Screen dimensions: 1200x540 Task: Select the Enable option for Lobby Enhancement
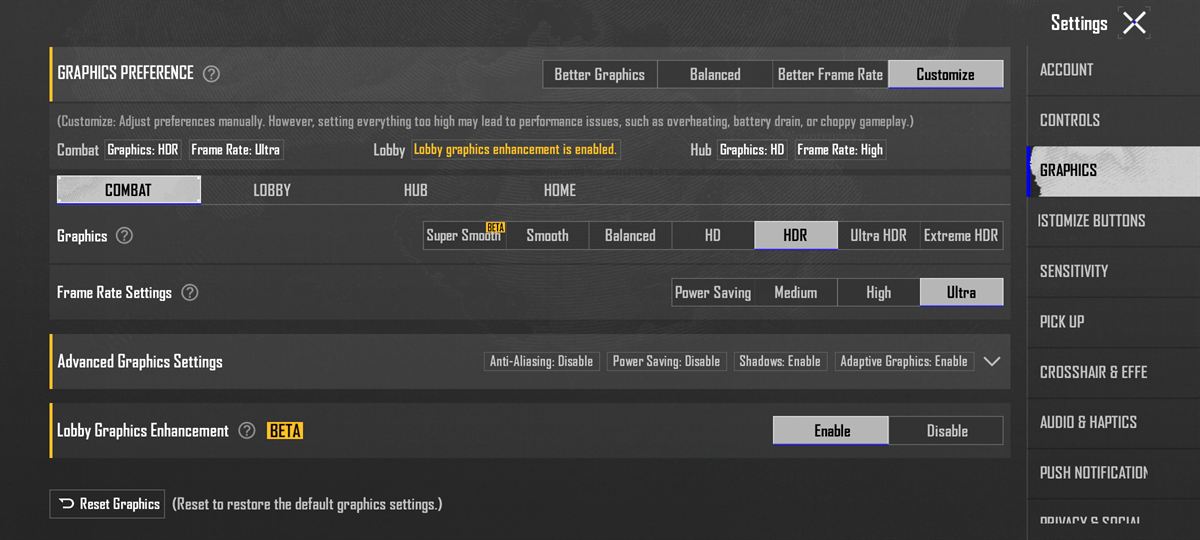831,431
